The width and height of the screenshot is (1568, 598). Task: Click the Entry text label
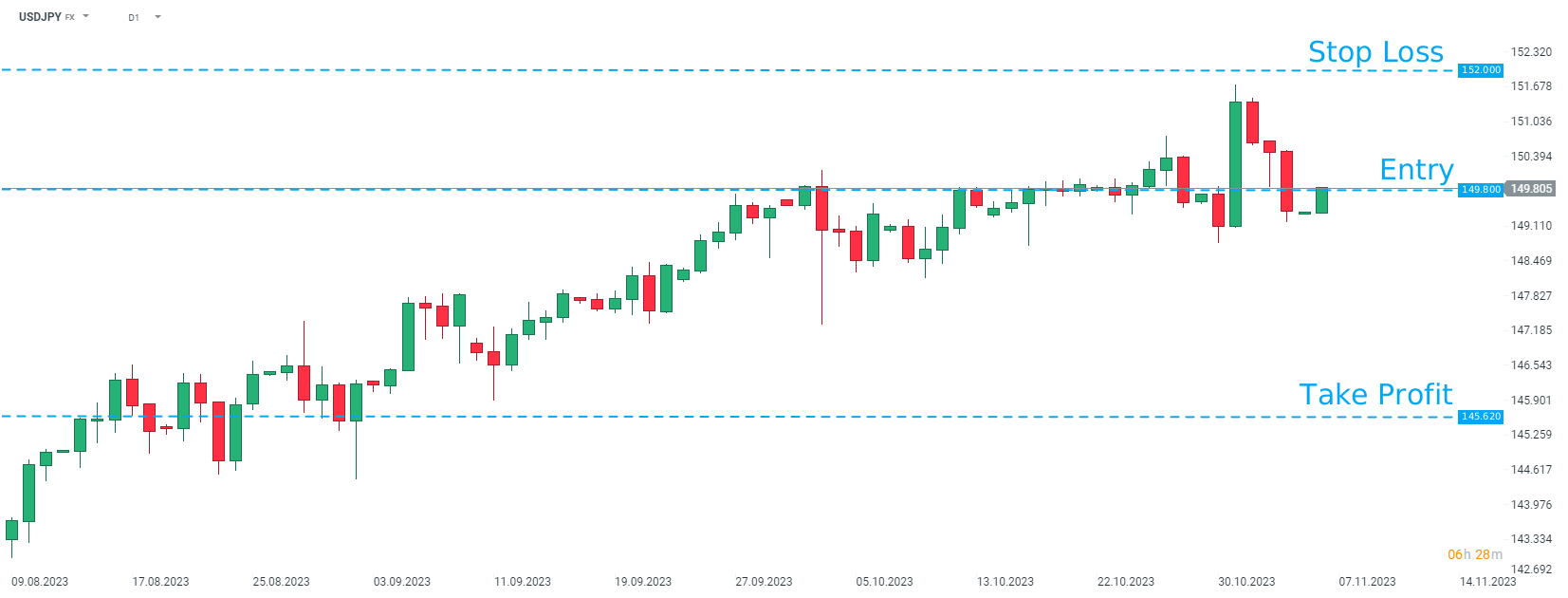coord(1416,170)
